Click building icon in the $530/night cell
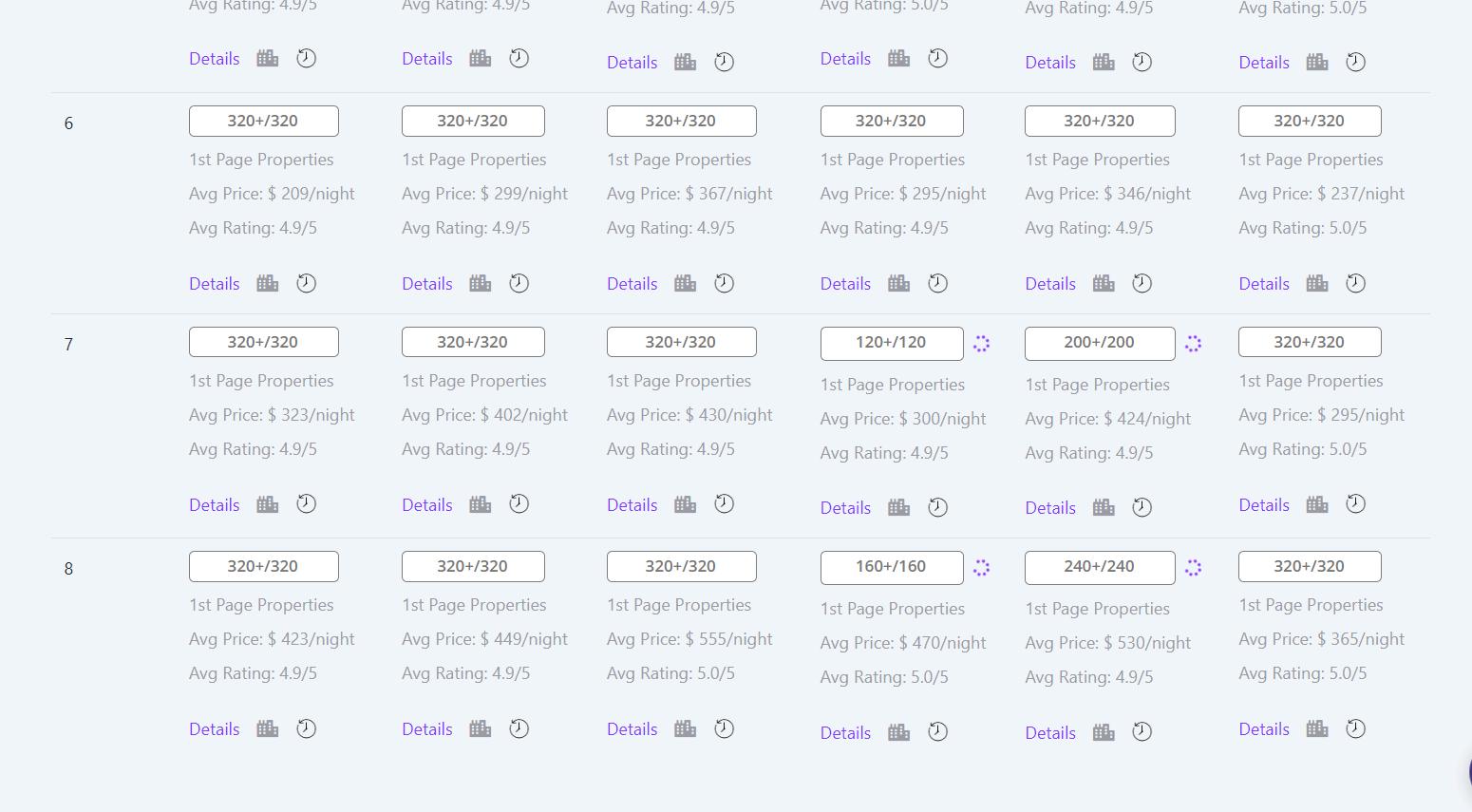The image size is (1472, 812). pos(1104,732)
